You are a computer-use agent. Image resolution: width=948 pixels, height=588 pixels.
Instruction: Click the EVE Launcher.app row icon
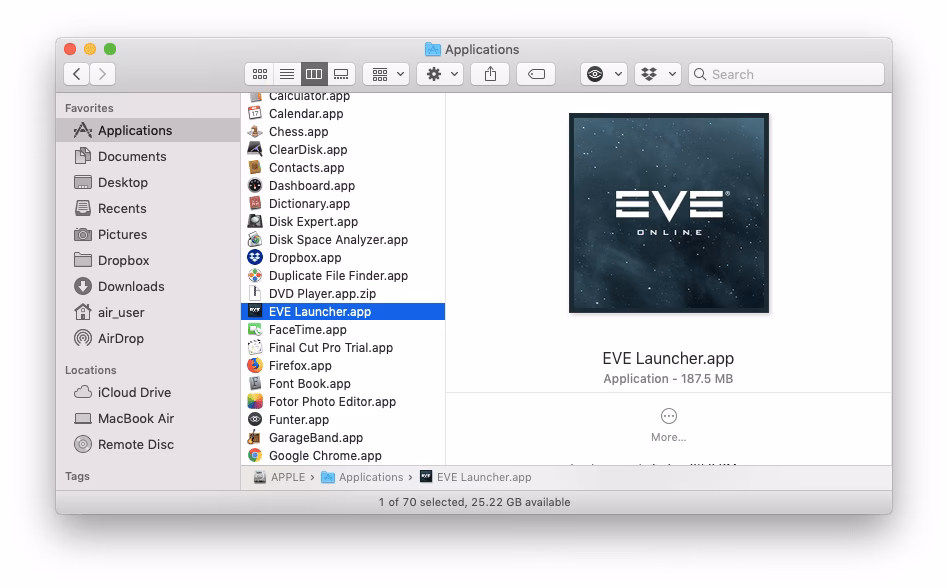pyautogui.click(x=255, y=311)
